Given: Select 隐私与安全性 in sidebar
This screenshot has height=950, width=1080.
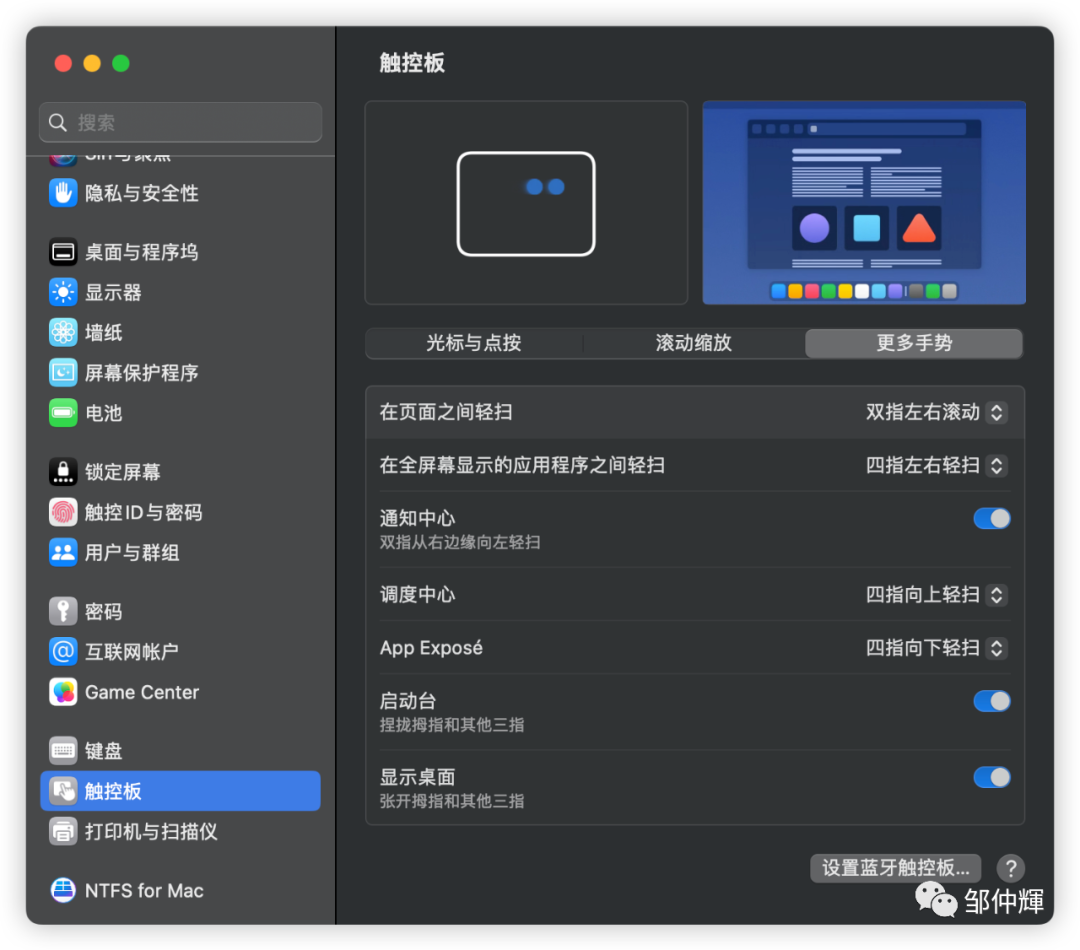Looking at the screenshot, I should 142,194.
